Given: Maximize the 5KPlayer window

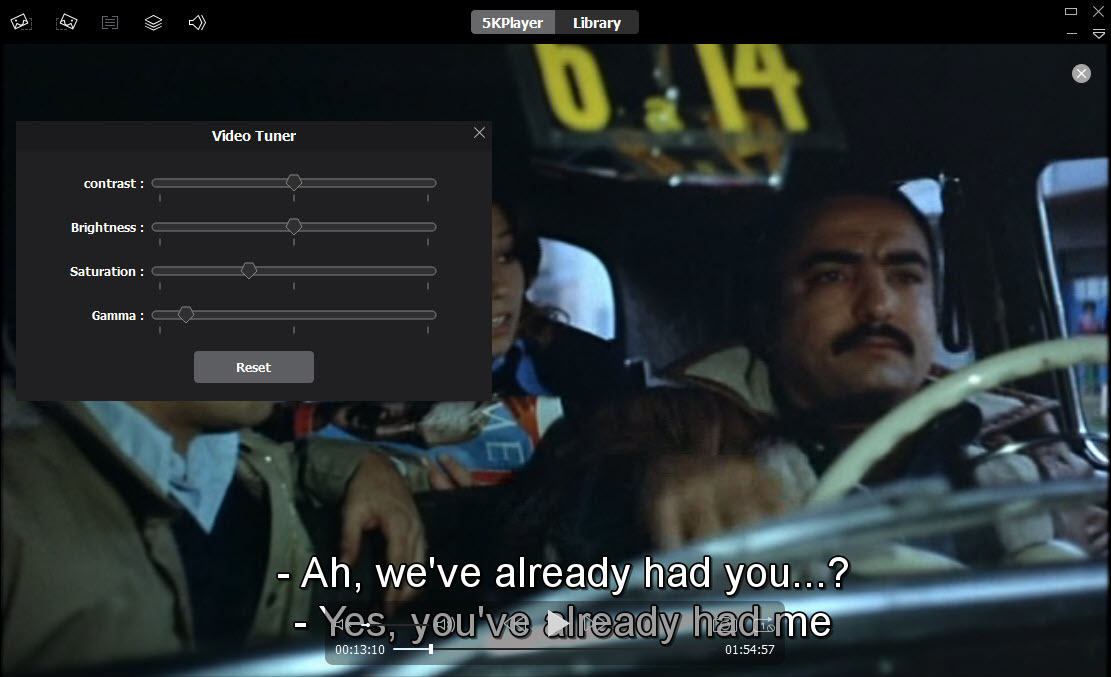Looking at the screenshot, I should (x=1071, y=11).
